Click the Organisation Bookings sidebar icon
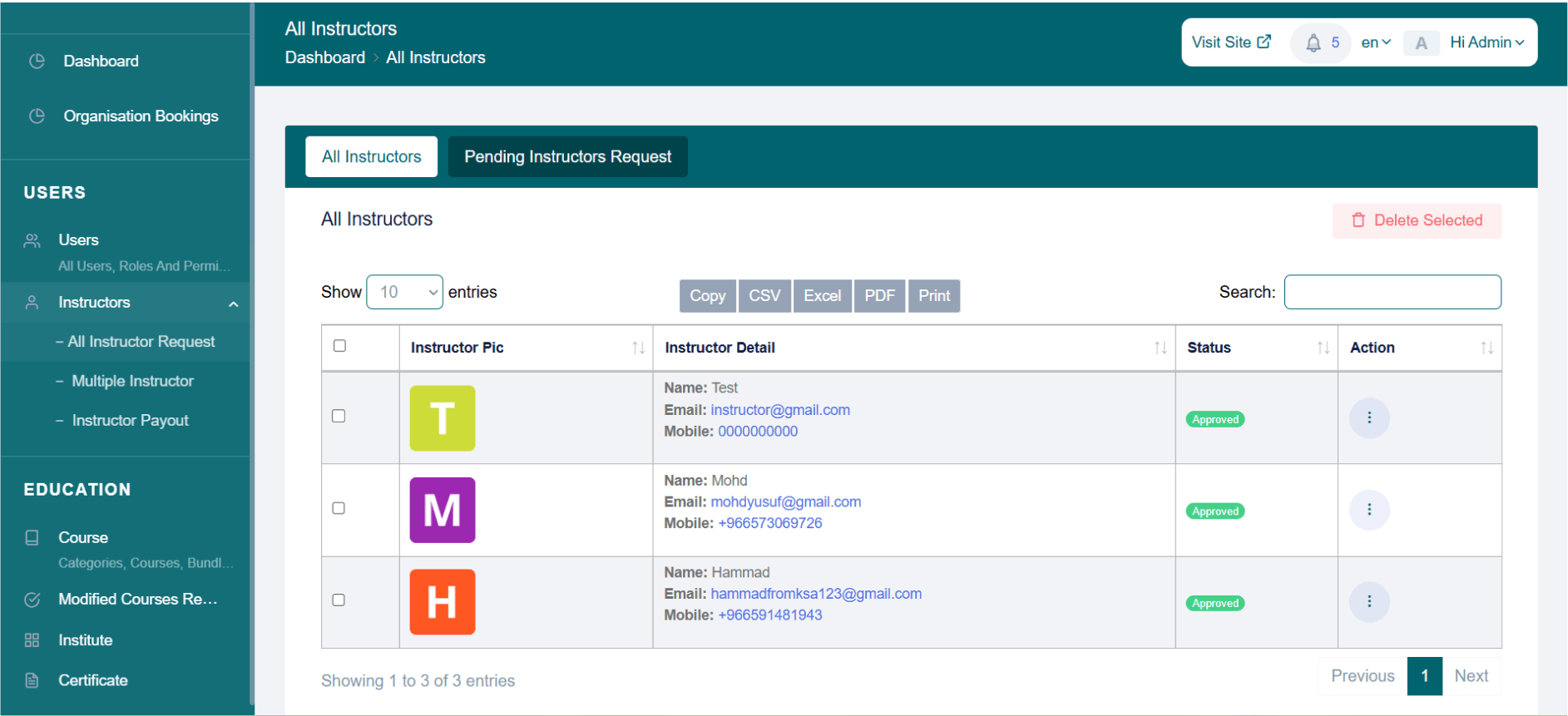 [x=37, y=116]
